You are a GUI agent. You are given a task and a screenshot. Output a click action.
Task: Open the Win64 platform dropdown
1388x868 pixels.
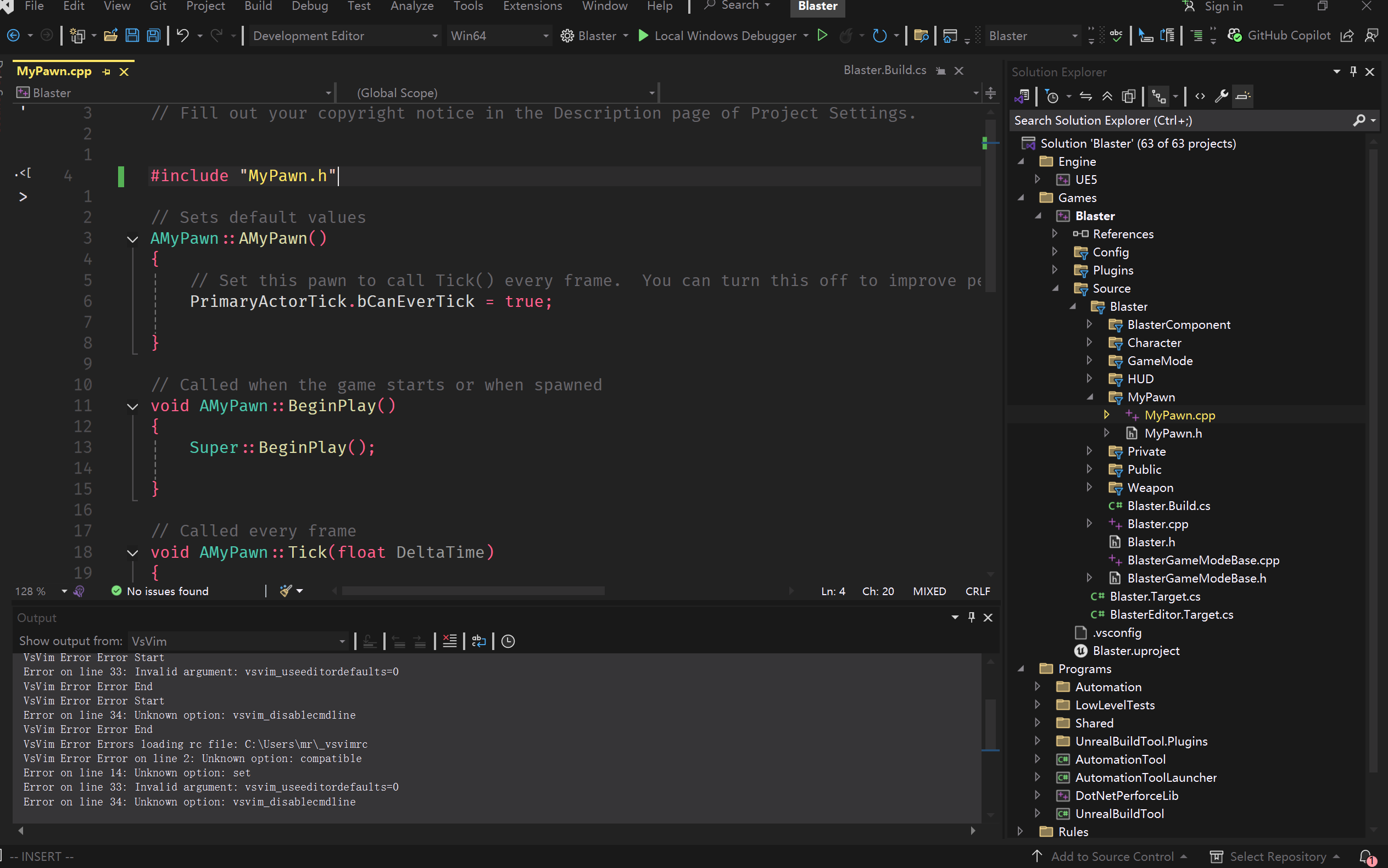pos(499,36)
